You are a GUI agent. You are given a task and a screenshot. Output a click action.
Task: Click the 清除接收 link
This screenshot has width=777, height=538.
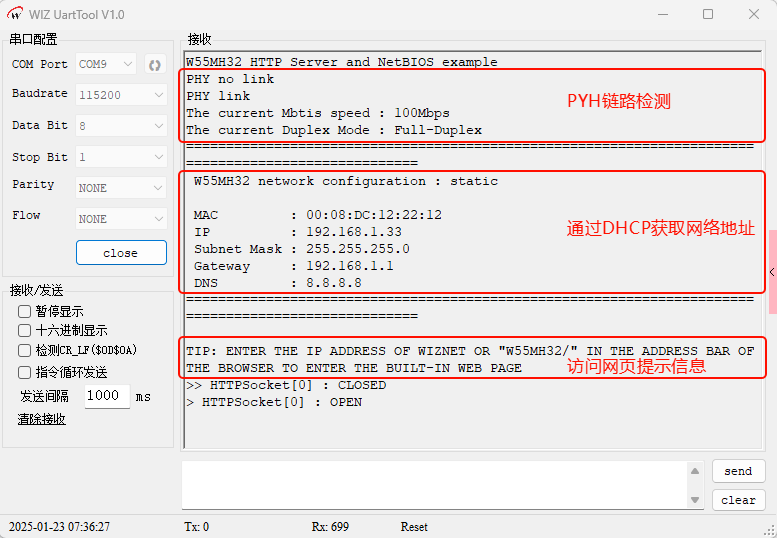point(41,419)
